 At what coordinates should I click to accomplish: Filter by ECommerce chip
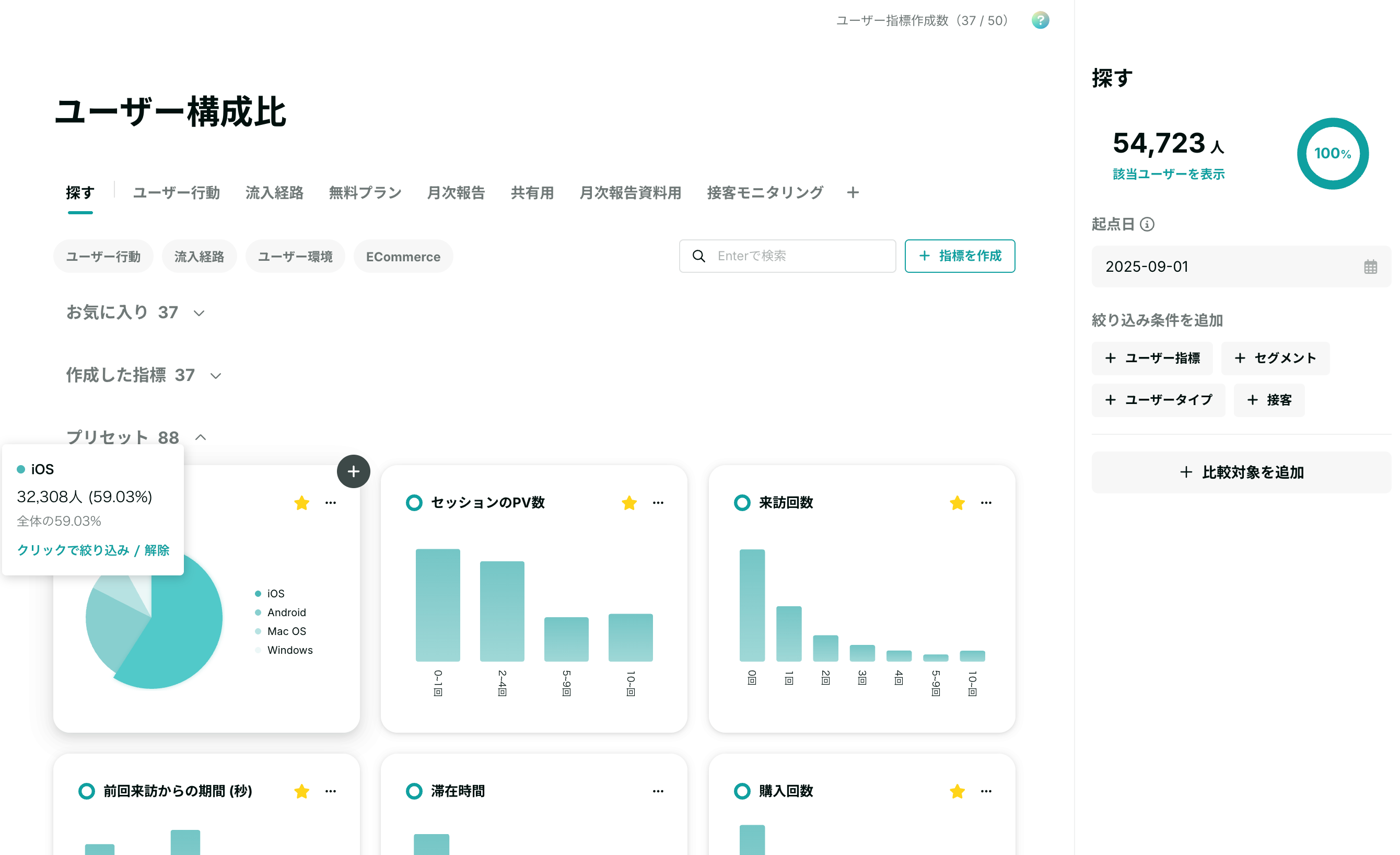[403, 257]
